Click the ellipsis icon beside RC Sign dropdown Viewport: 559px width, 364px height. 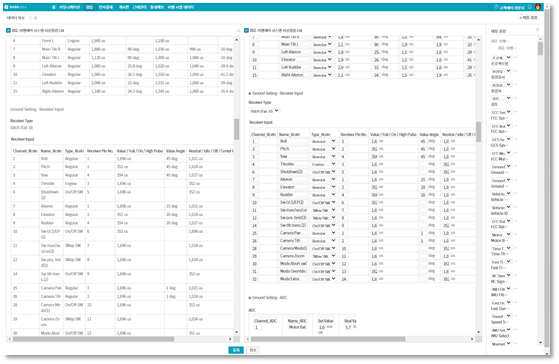coord(516,275)
